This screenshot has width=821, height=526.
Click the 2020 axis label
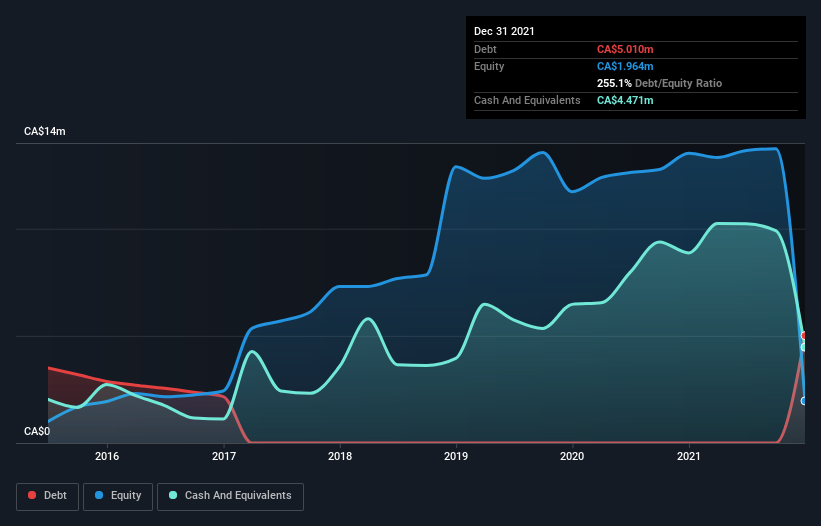(x=572, y=456)
